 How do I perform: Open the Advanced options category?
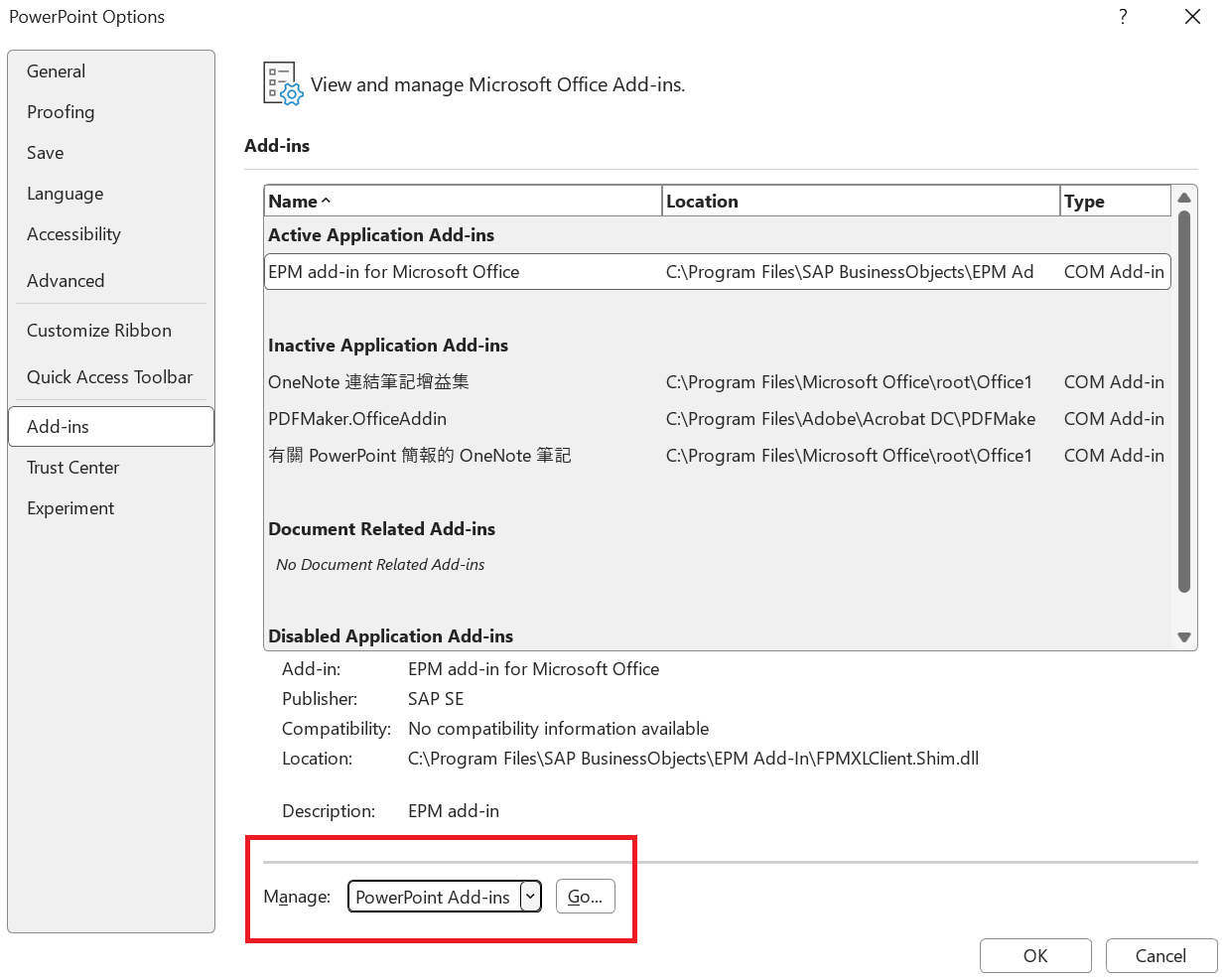(110, 281)
